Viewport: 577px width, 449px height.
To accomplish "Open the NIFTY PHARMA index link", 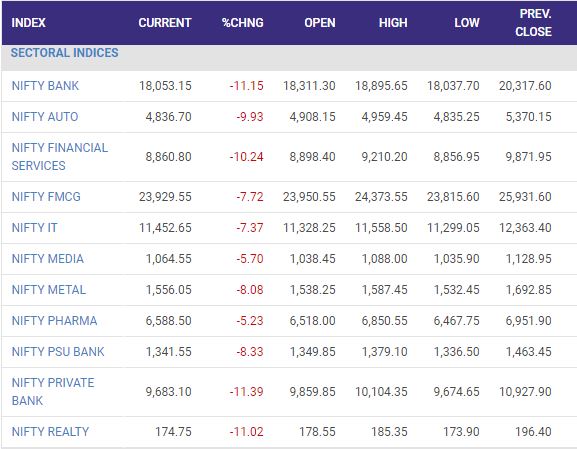I will [54, 321].
